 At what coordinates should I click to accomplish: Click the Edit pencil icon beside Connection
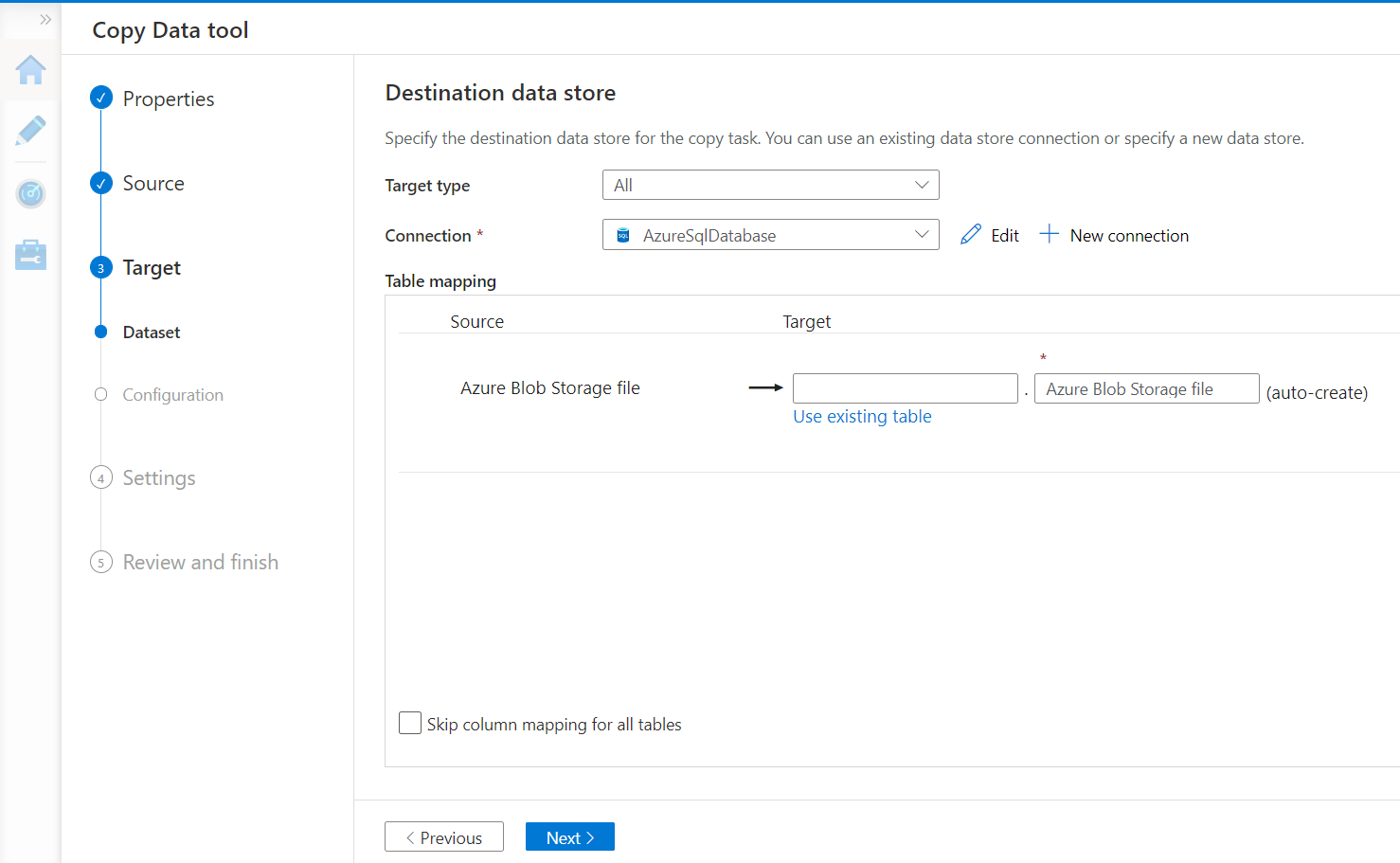coord(971,235)
